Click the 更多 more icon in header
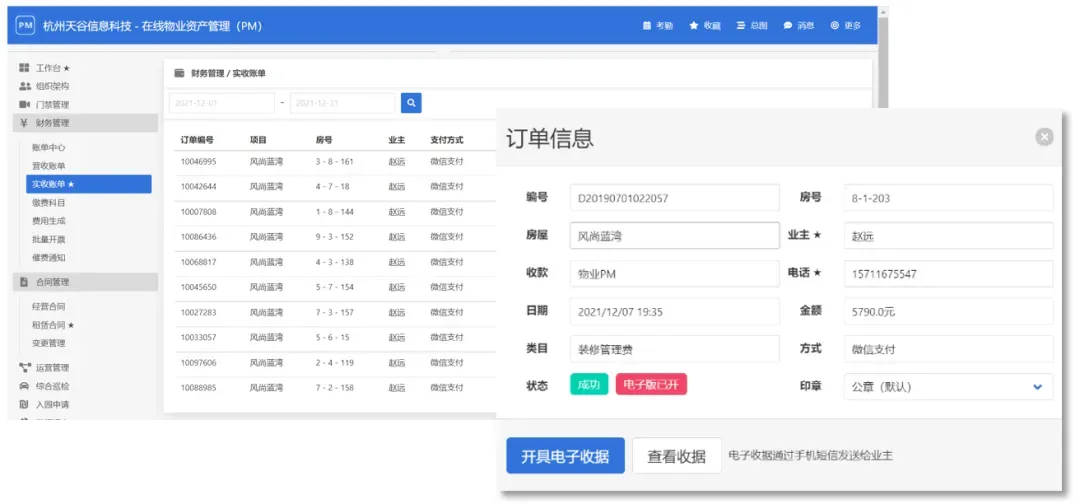 coord(835,25)
